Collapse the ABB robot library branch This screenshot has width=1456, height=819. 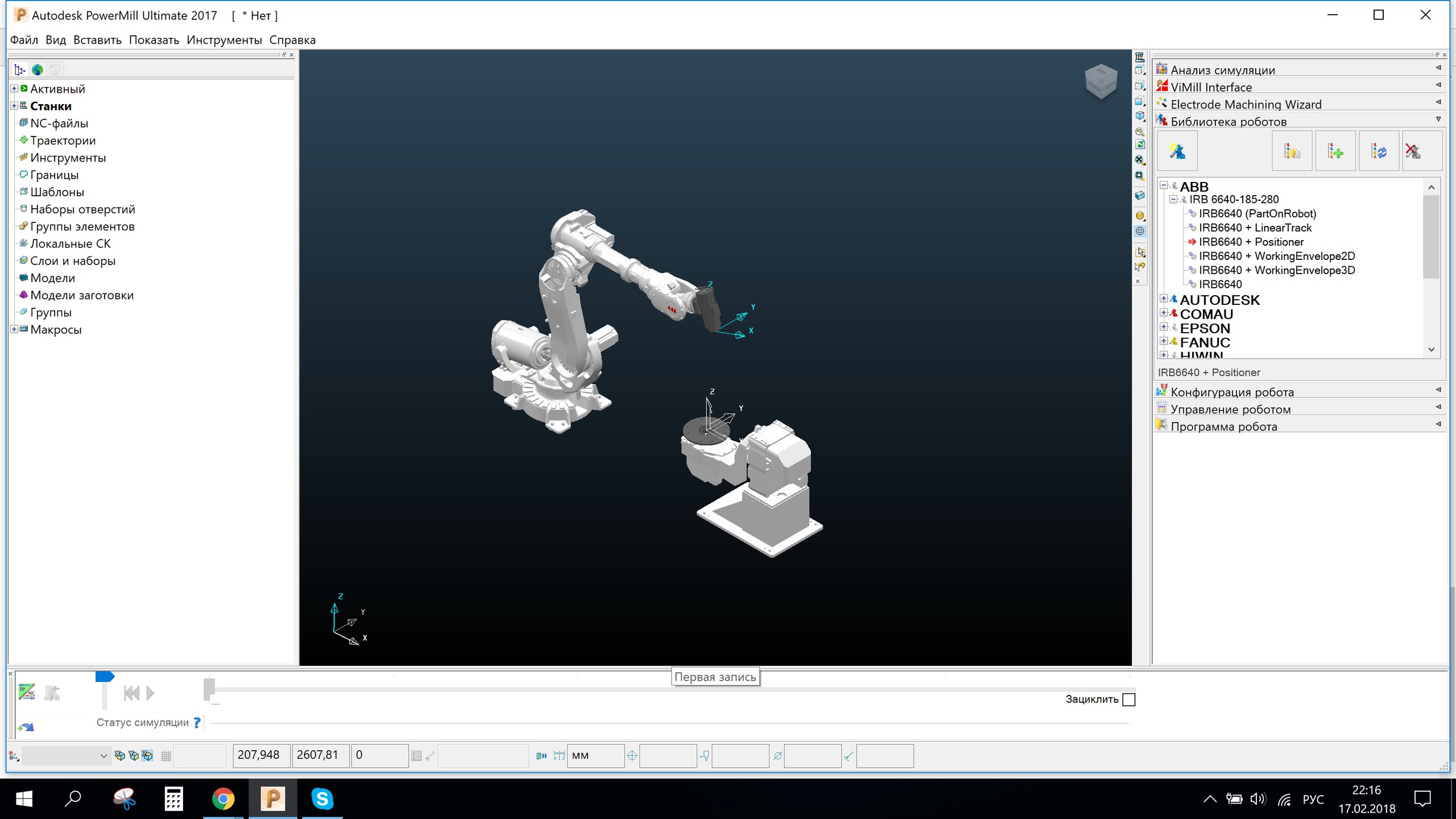point(1164,185)
